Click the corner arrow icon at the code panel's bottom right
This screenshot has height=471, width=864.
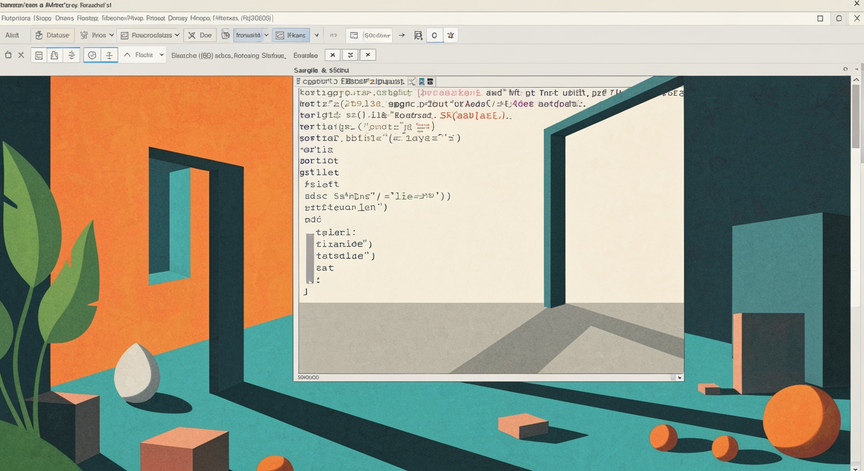tap(679, 377)
